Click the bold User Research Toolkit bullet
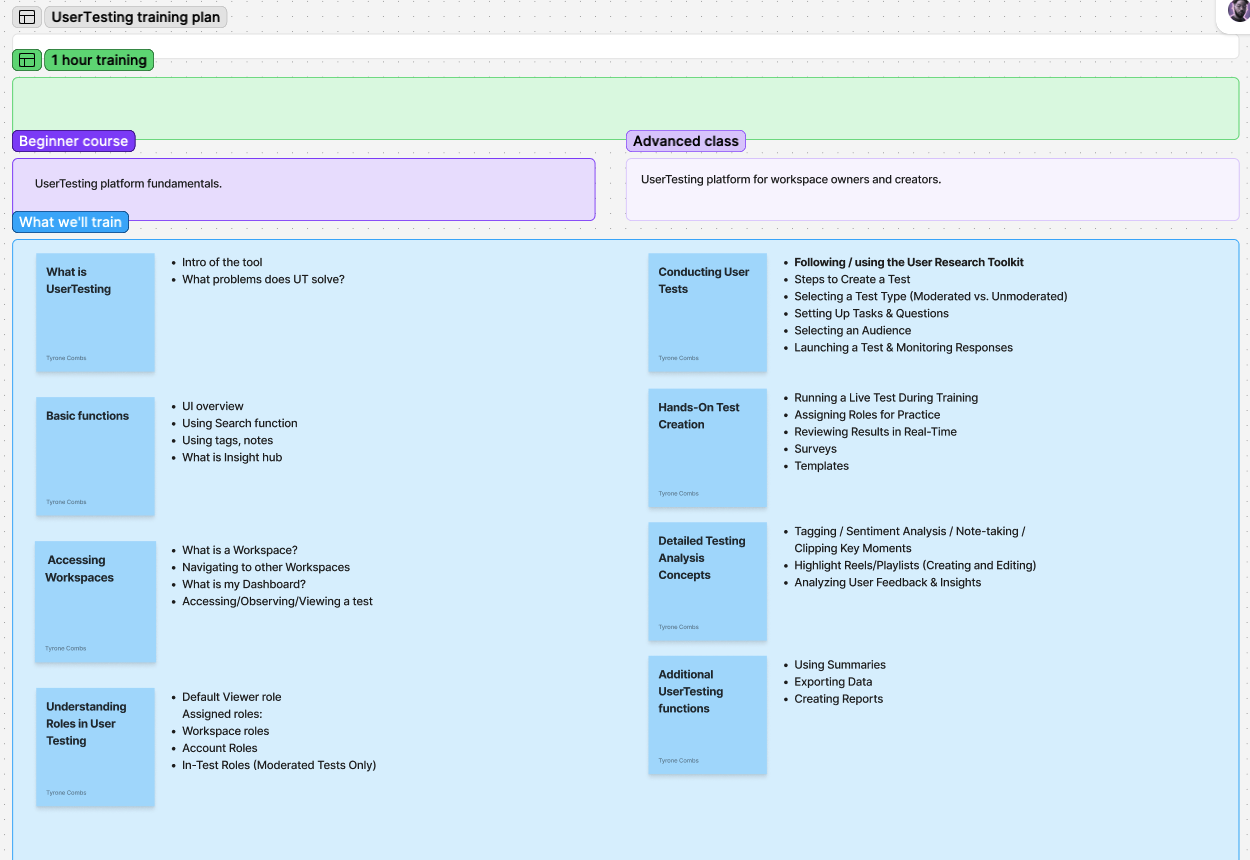1250x860 pixels. (909, 262)
